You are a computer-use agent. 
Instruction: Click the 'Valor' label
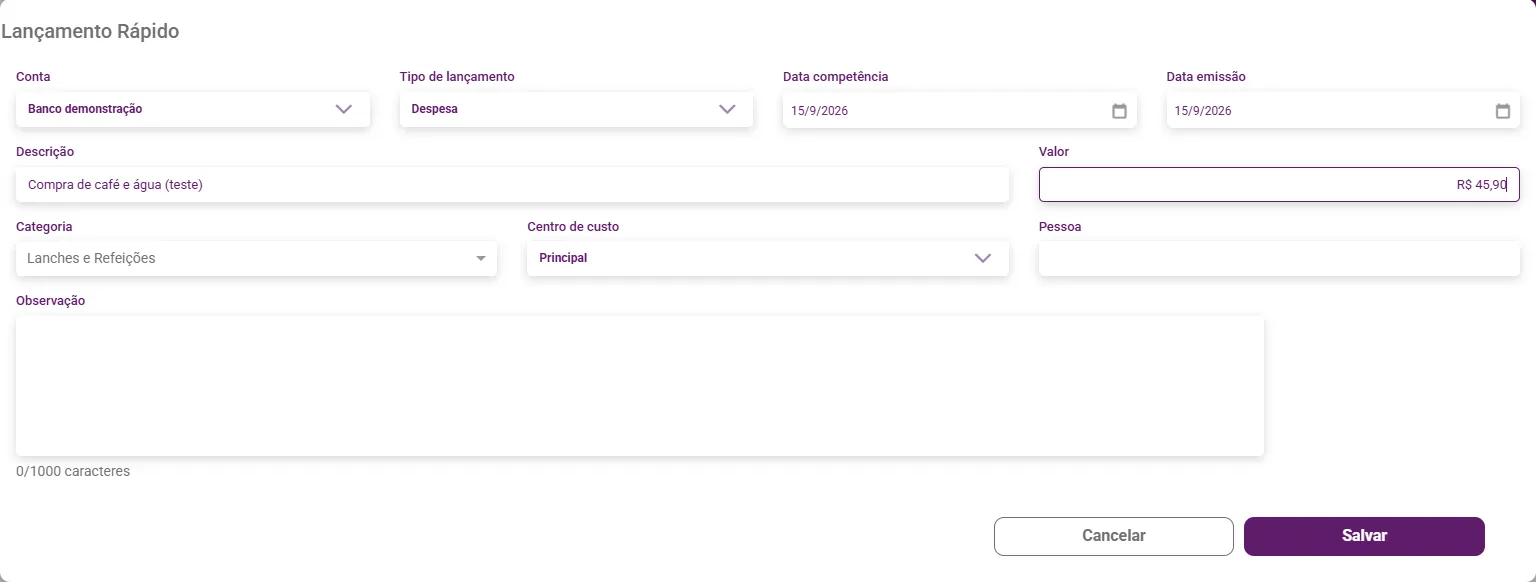1054,152
